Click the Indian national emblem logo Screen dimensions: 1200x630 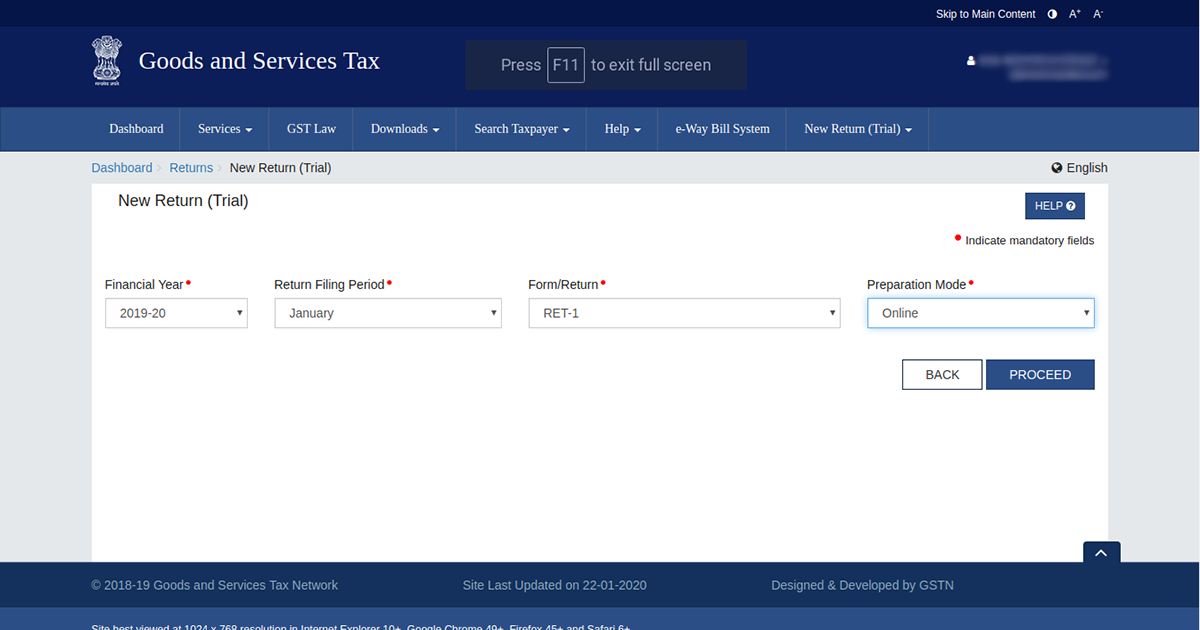tap(106, 62)
